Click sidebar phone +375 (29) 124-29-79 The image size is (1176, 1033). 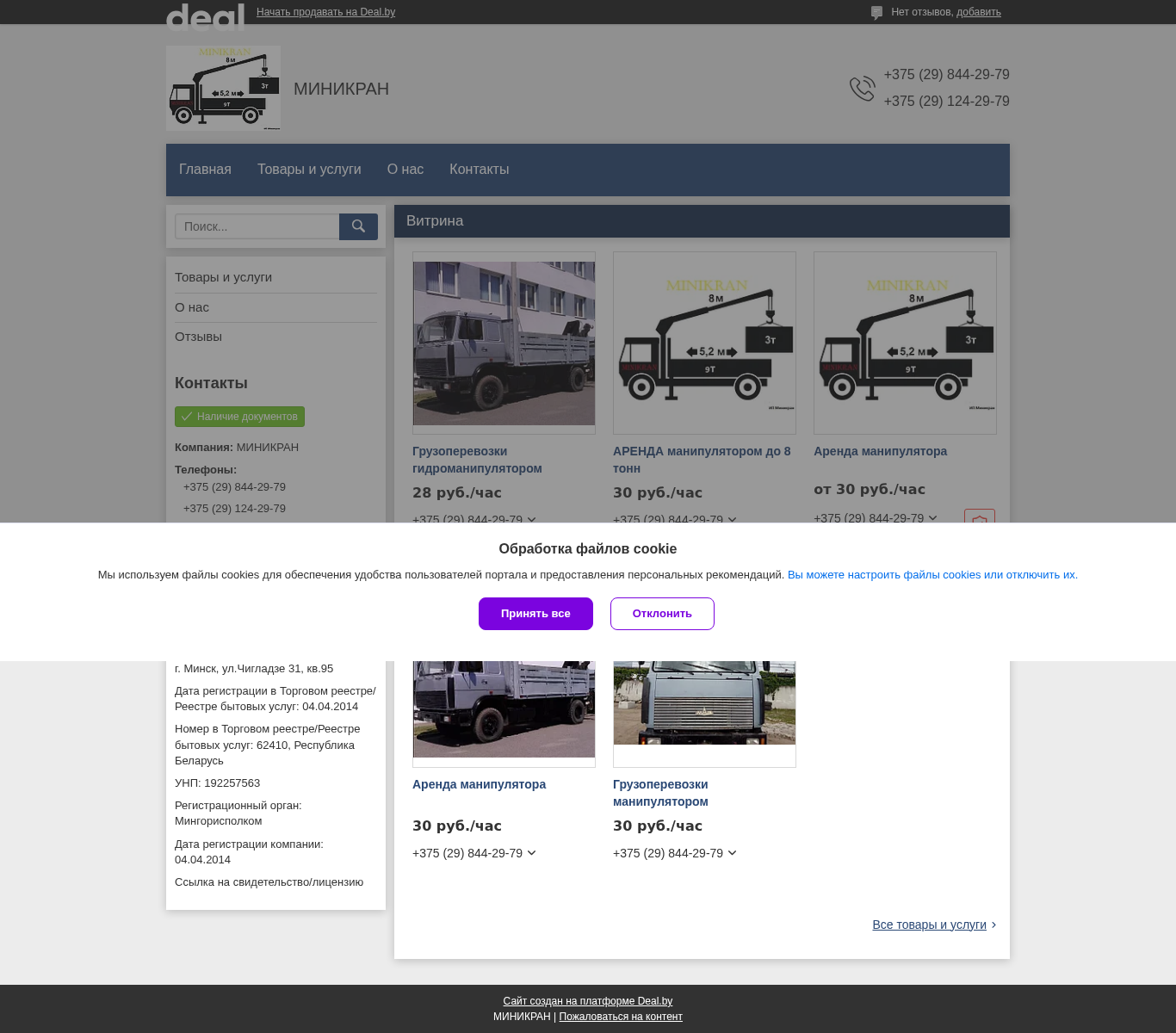(x=234, y=509)
